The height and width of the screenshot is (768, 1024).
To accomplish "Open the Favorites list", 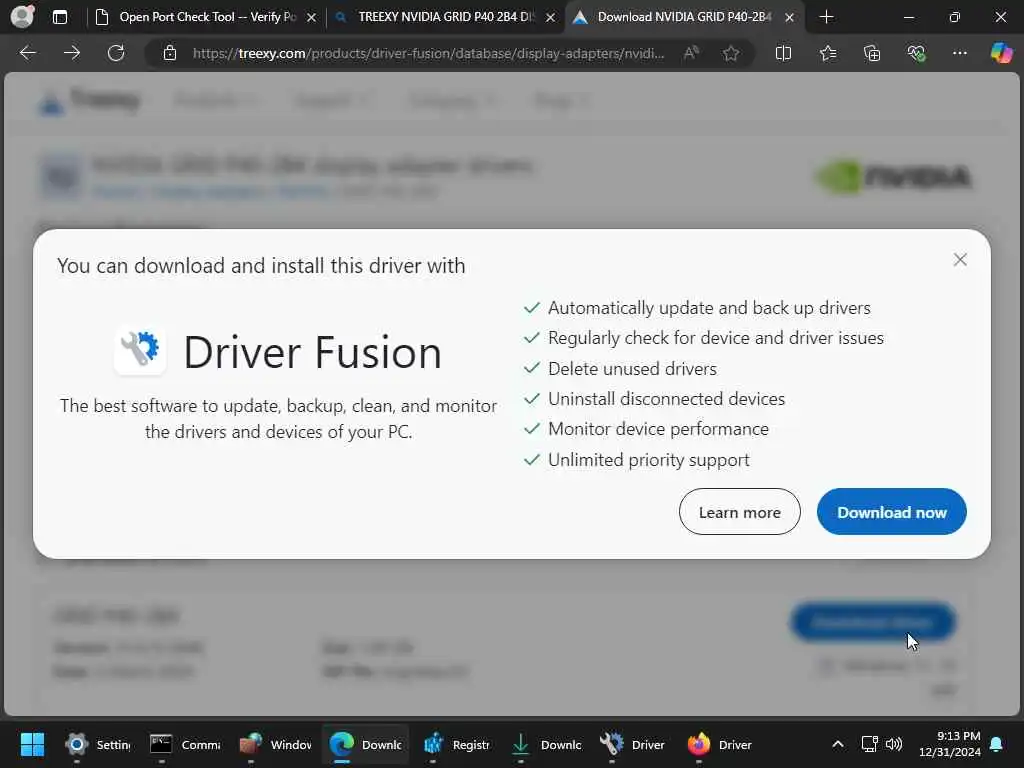I will [x=827, y=53].
